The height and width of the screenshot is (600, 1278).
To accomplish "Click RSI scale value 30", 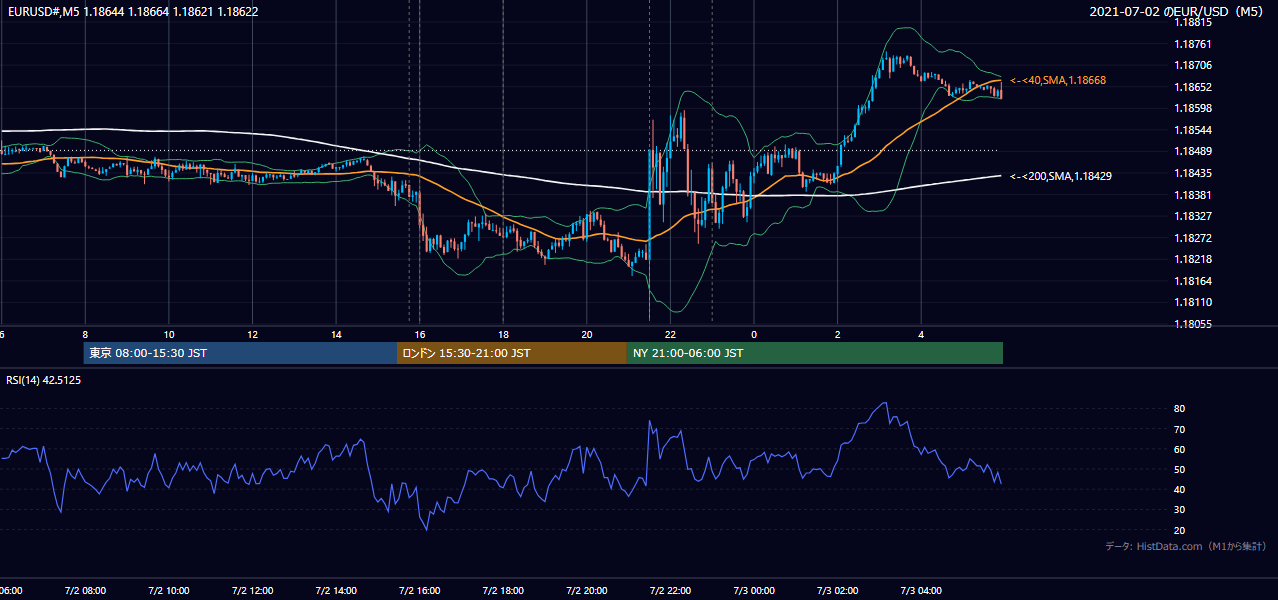I will (x=1180, y=509).
